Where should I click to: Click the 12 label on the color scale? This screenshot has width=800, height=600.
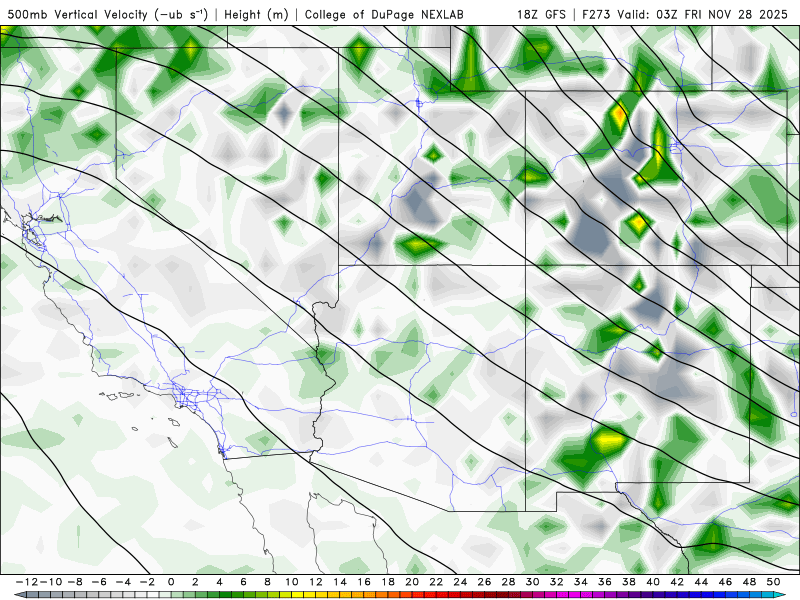[x=316, y=582]
